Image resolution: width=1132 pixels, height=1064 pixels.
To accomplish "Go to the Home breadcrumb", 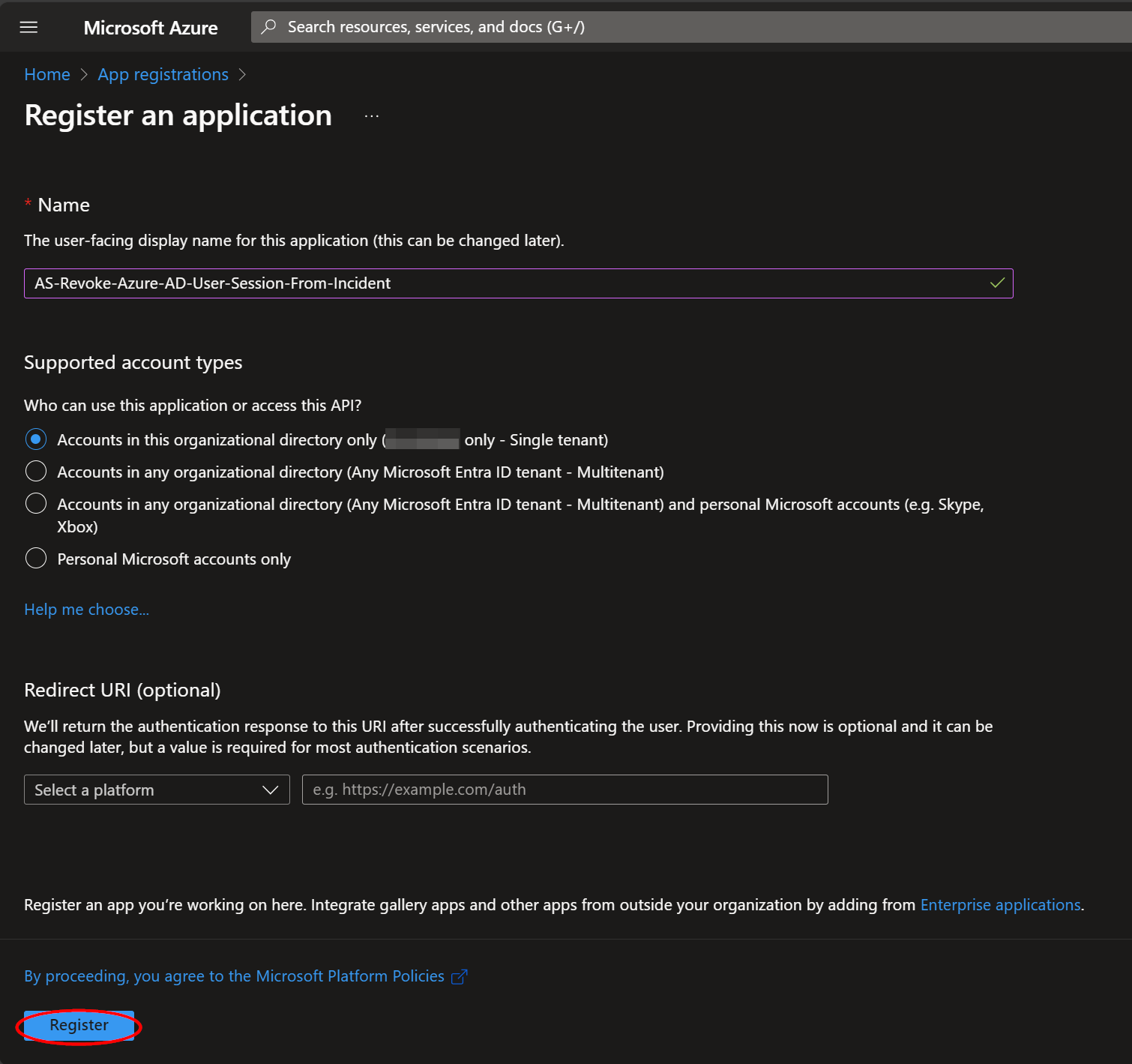I will pos(47,74).
